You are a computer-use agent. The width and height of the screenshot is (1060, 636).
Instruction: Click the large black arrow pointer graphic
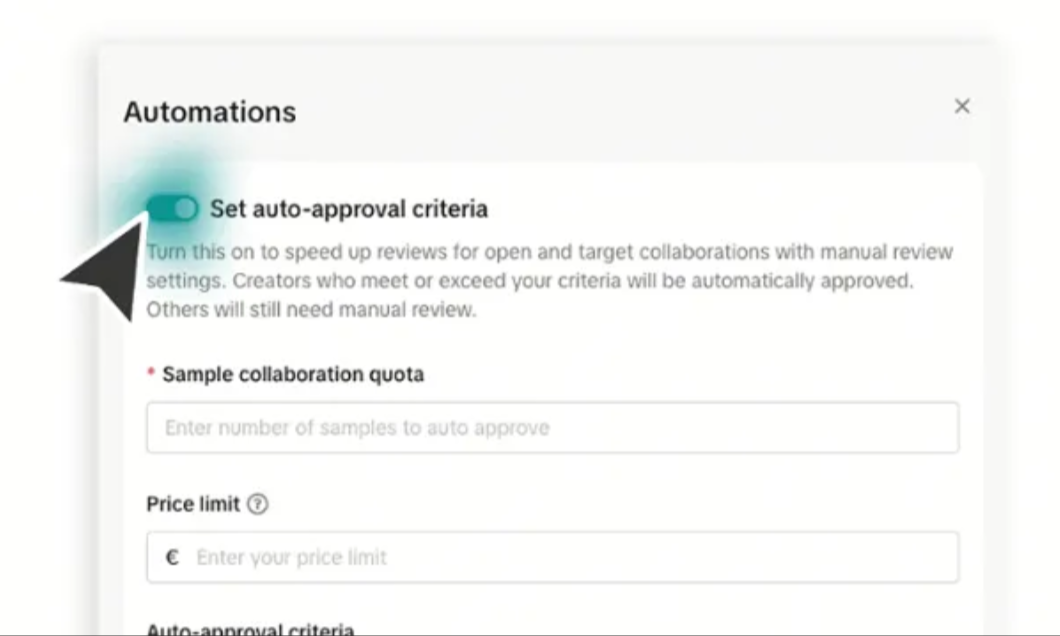[108, 270]
